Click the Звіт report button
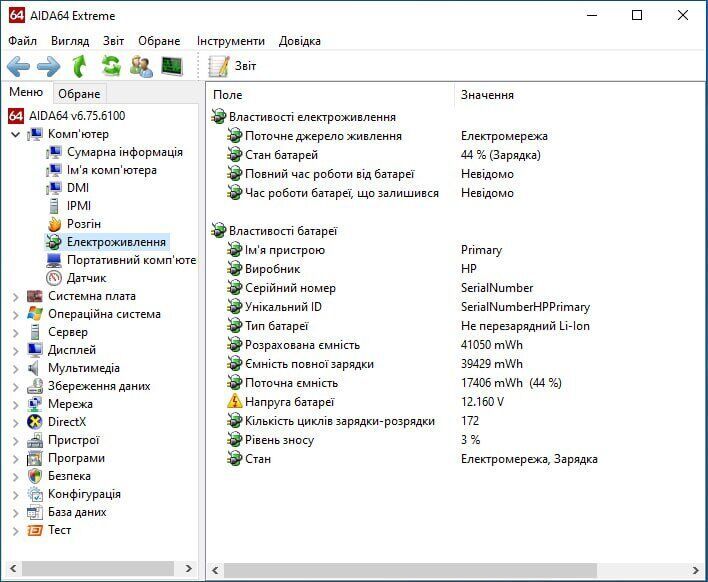Viewport: 708px width, 582px height. pyautogui.click(x=234, y=66)
